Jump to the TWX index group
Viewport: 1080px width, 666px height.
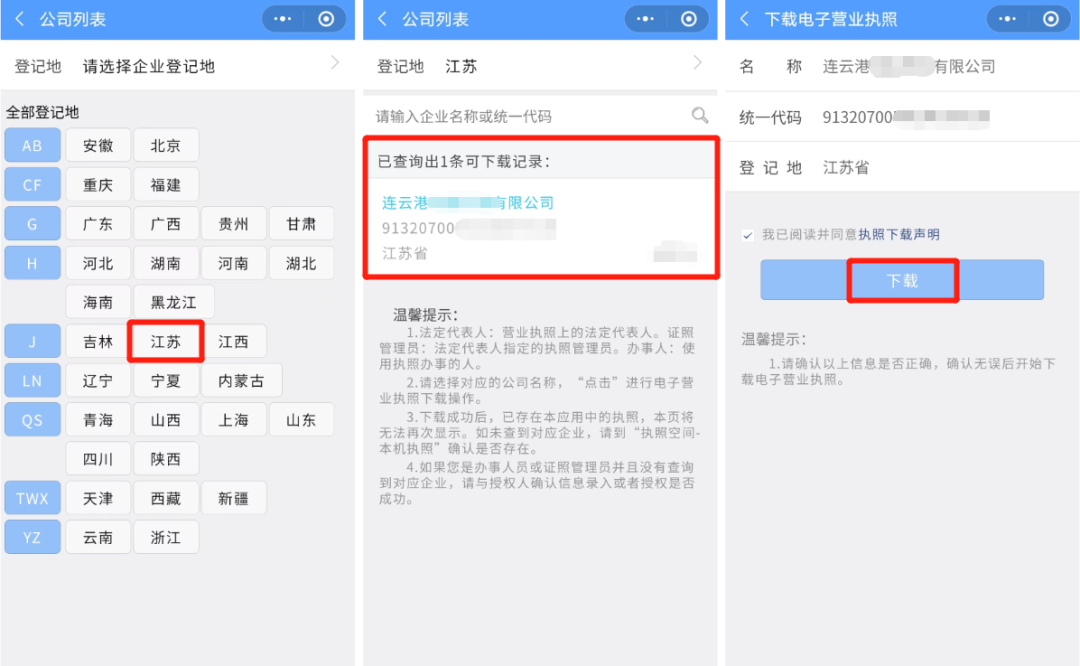(x=32, y=498)
